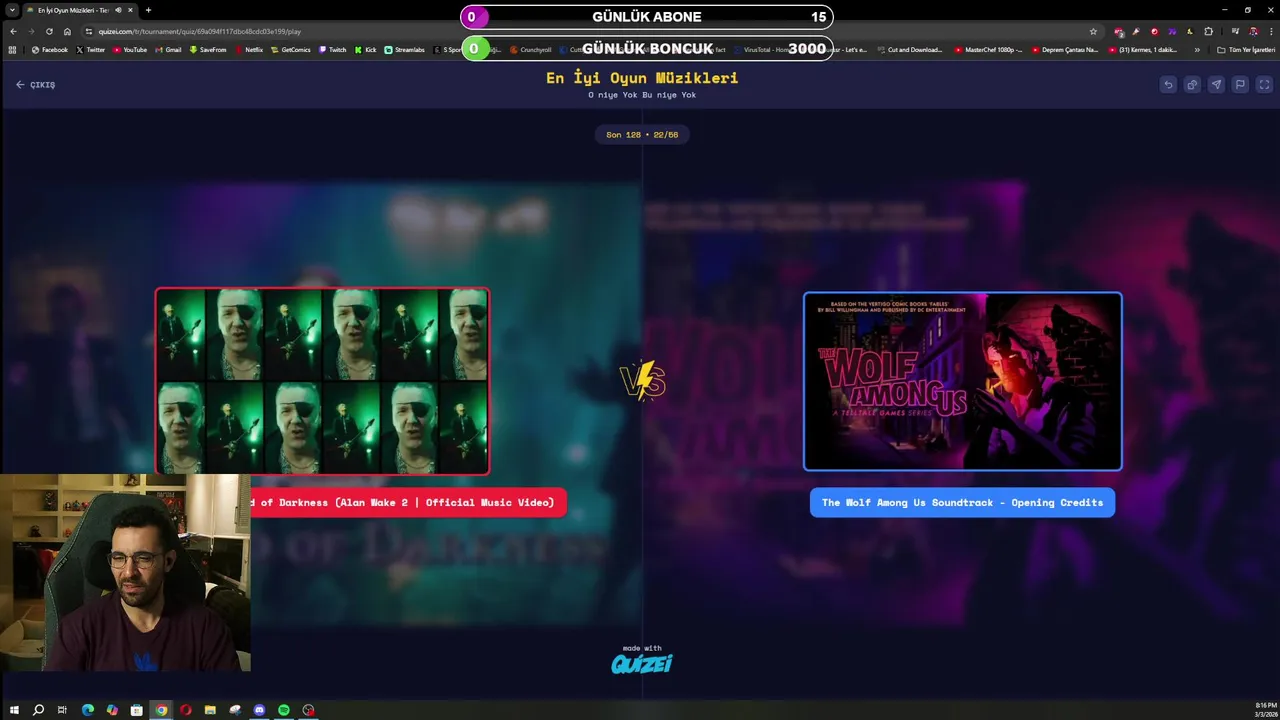Open the Gmail bookmark

(168, 49)
